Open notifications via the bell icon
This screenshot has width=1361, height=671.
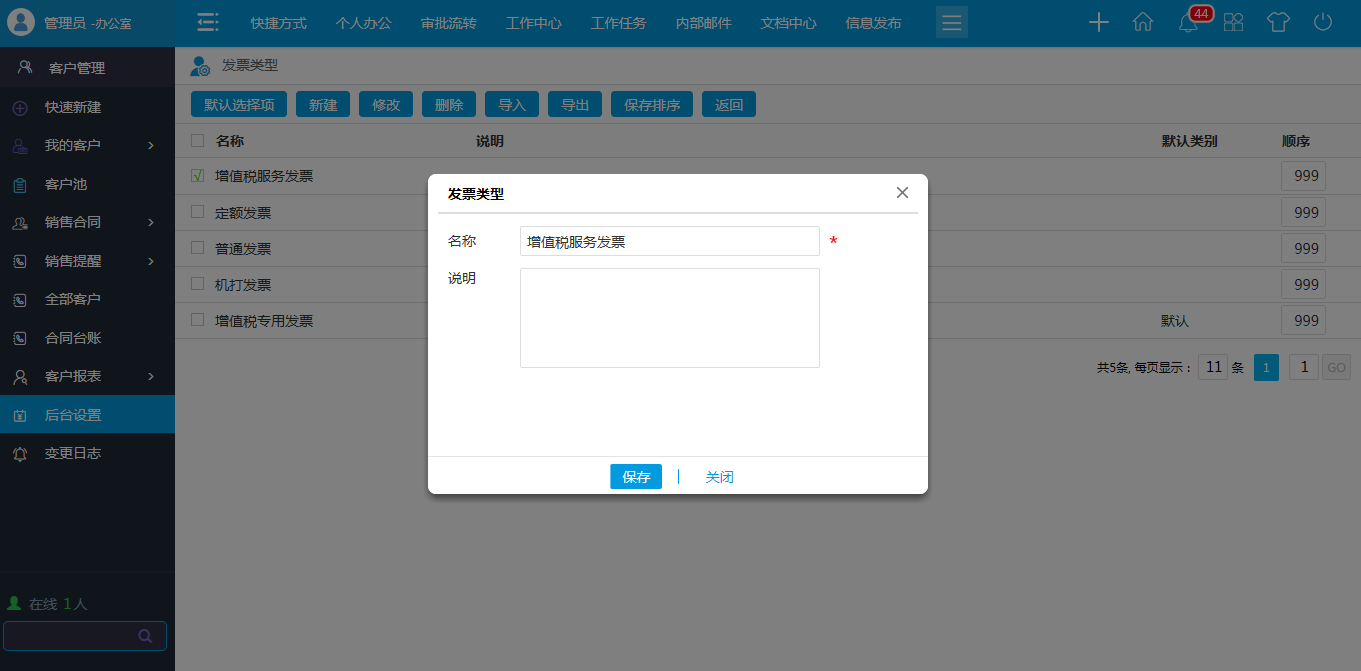[1188, 21]
